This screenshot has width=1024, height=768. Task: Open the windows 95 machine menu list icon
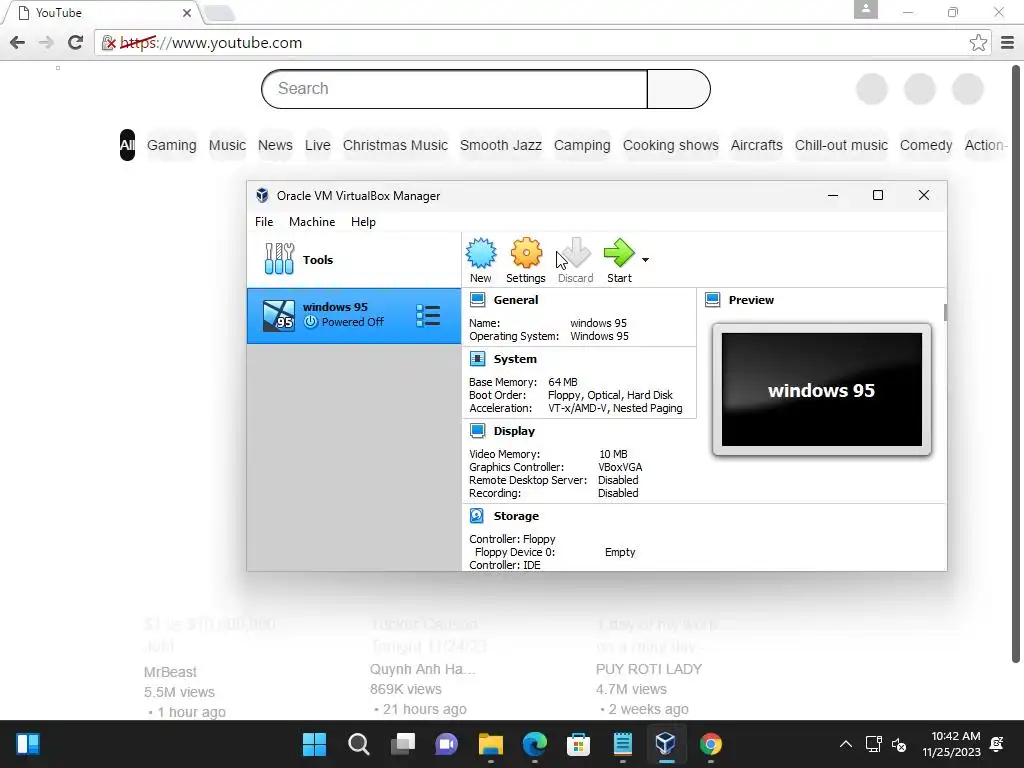tap(428, 316)
